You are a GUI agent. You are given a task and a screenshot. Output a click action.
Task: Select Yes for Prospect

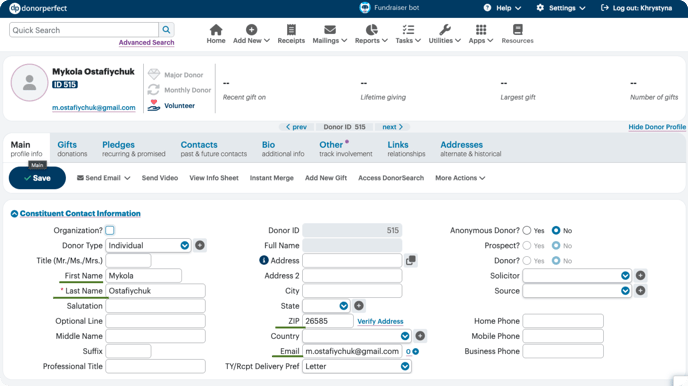[527, 246]
